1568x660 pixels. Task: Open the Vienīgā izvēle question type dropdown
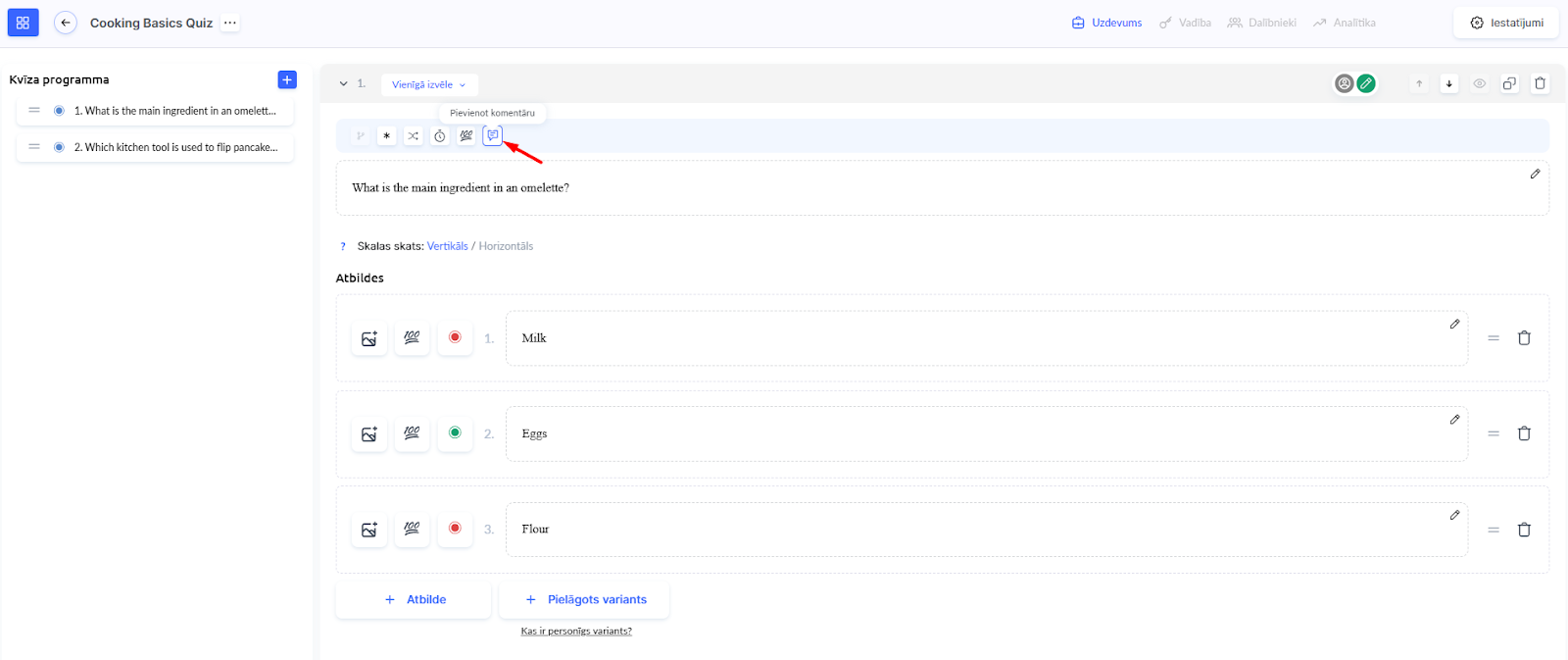[429, 84]
